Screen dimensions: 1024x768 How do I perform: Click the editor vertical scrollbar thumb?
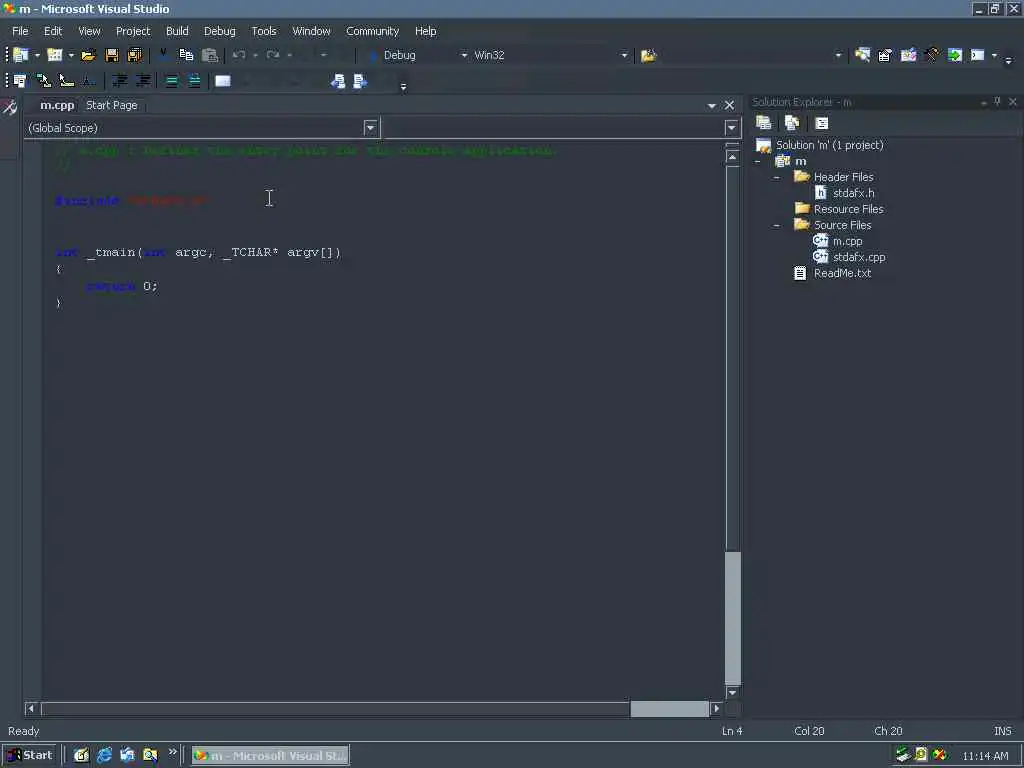[732, 618]
